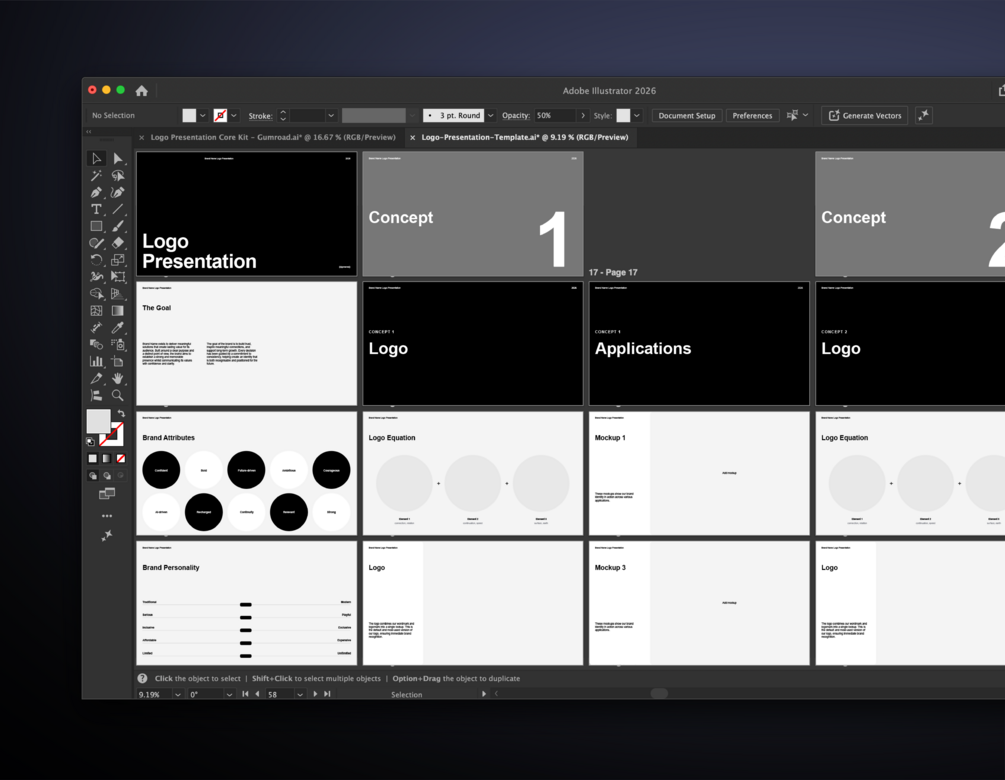1005x780 pixels.
Task: Select the Direct Selection tool
Action: coord(118,158)
